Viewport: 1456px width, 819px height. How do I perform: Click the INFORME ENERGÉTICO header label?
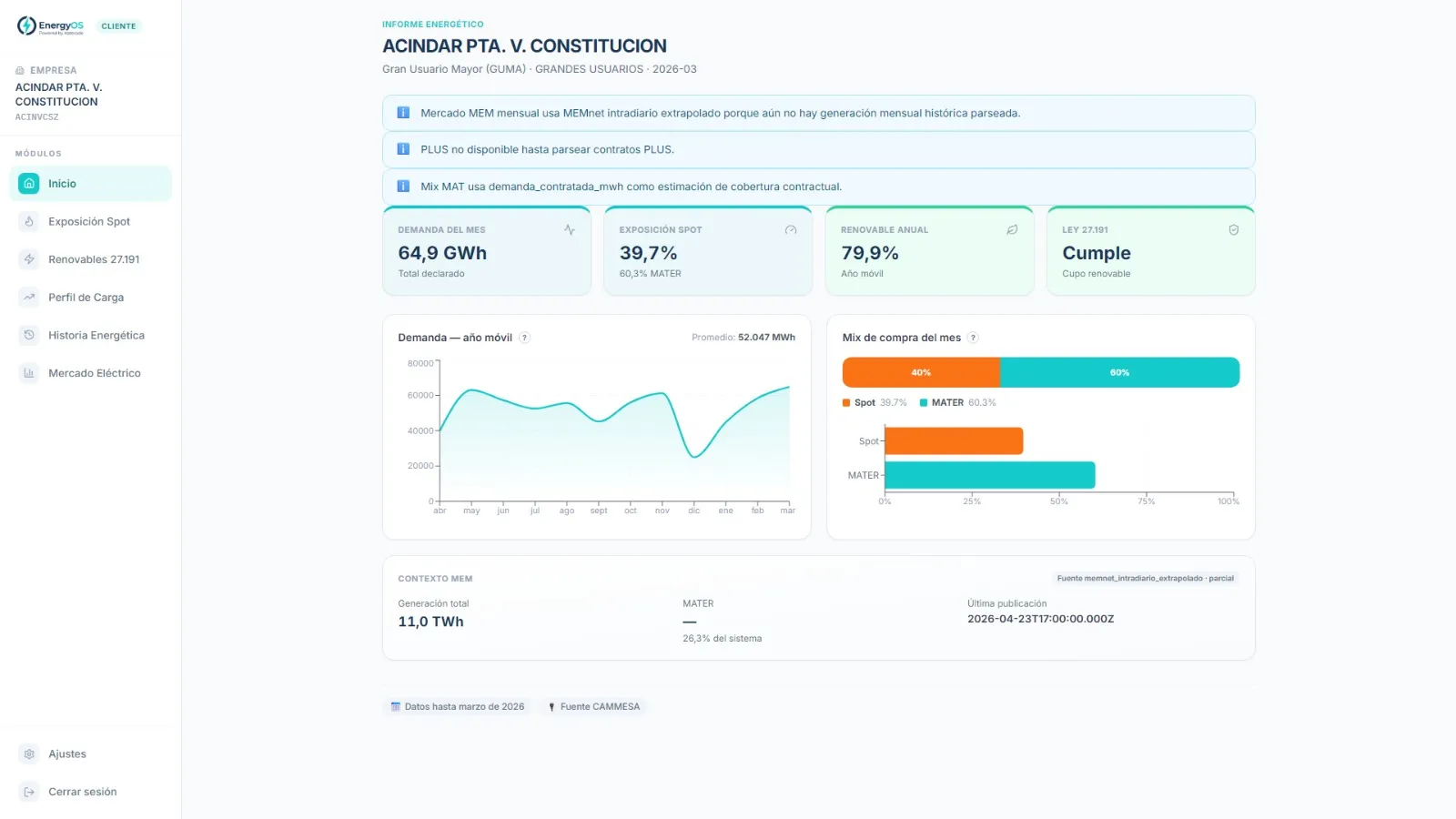pyautogui.click(x=433, y=25)
